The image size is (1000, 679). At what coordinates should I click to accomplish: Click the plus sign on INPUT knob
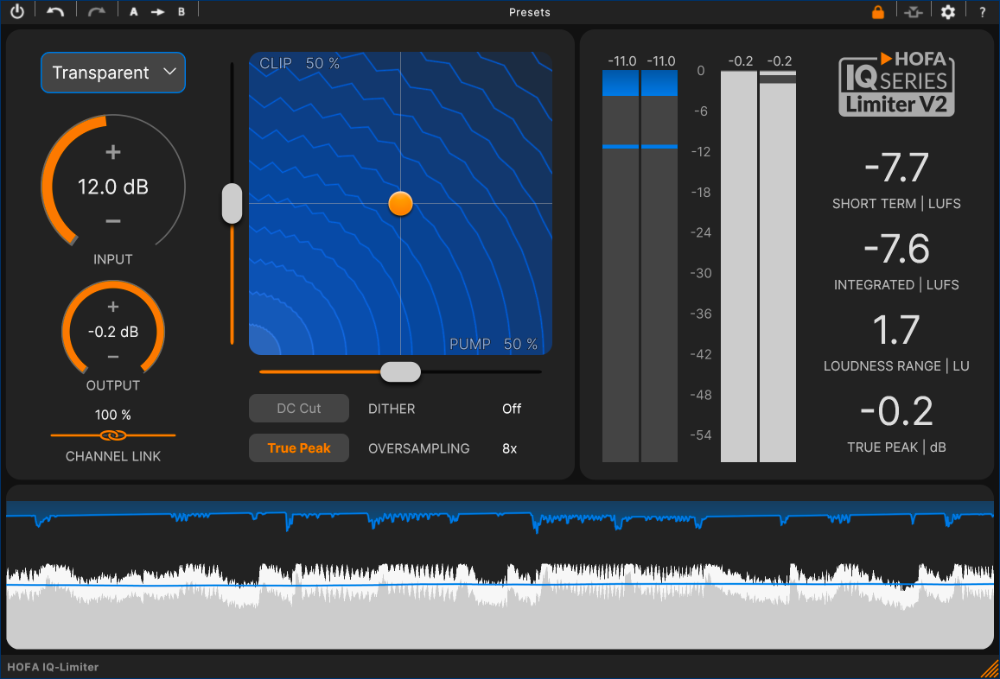click(113, 152)
